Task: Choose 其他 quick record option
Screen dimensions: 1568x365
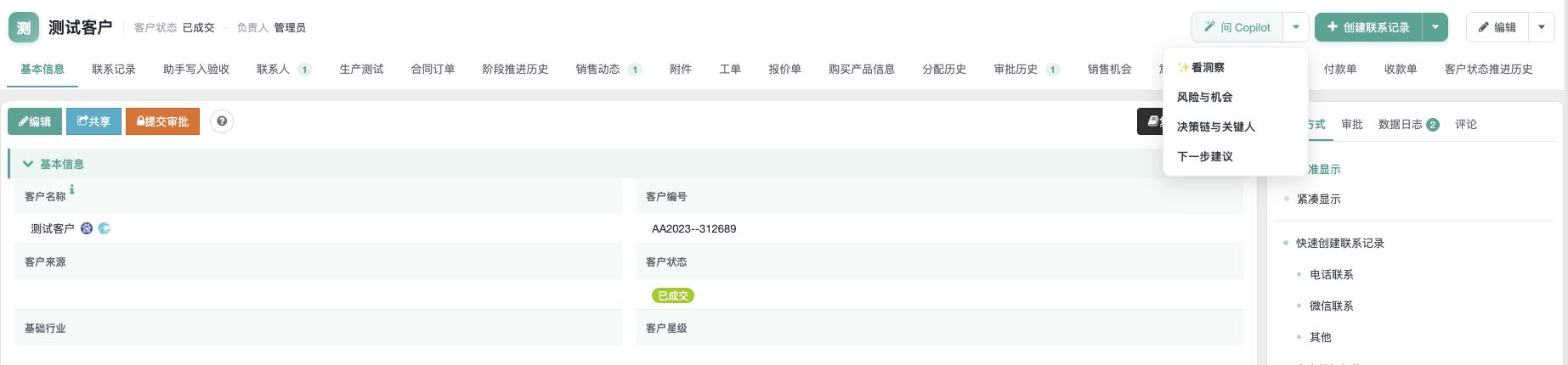Action: pyautogui.click(x=1321, y=337)
